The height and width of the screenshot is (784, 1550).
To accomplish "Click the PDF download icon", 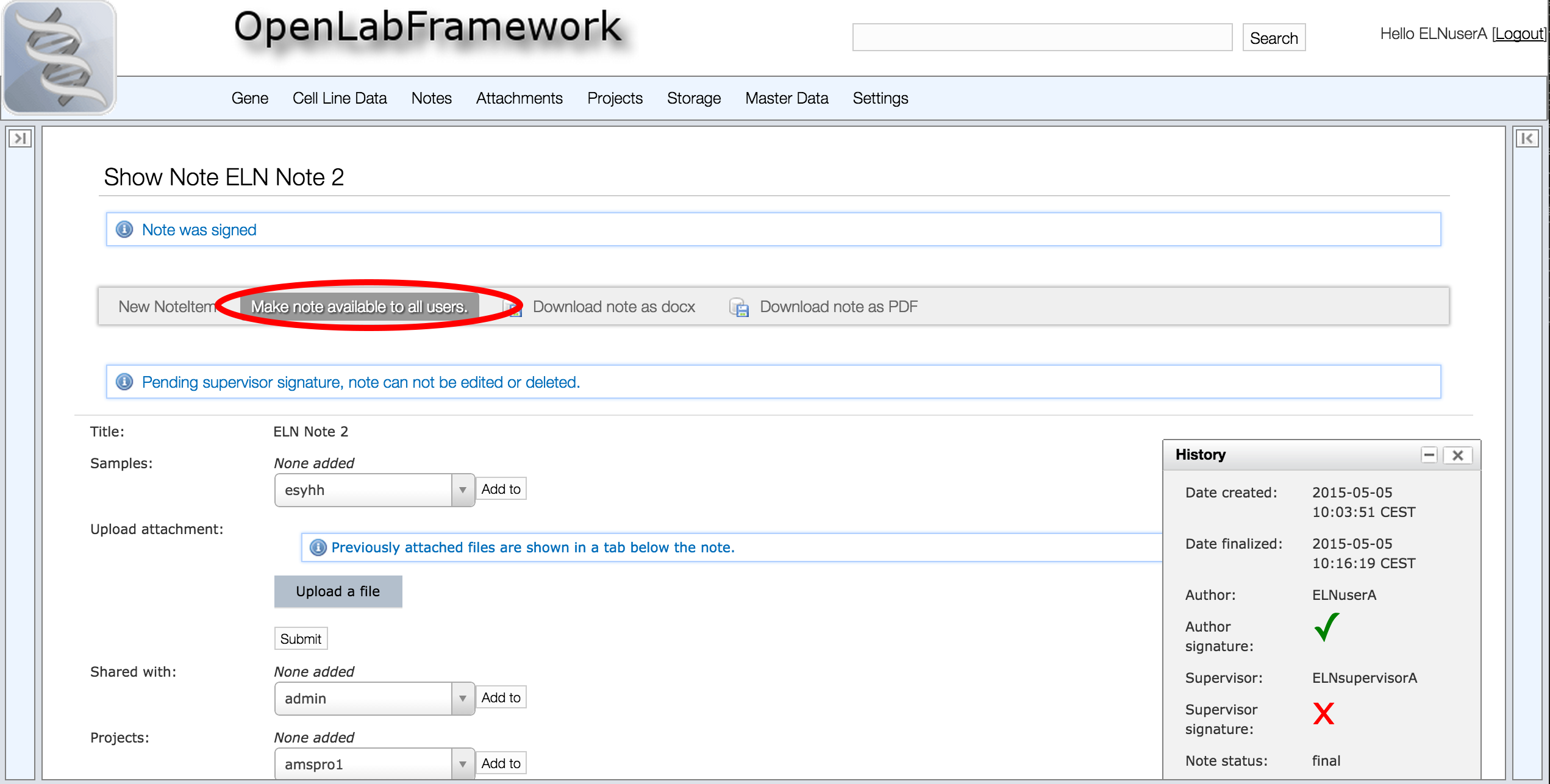I will 739,307.
